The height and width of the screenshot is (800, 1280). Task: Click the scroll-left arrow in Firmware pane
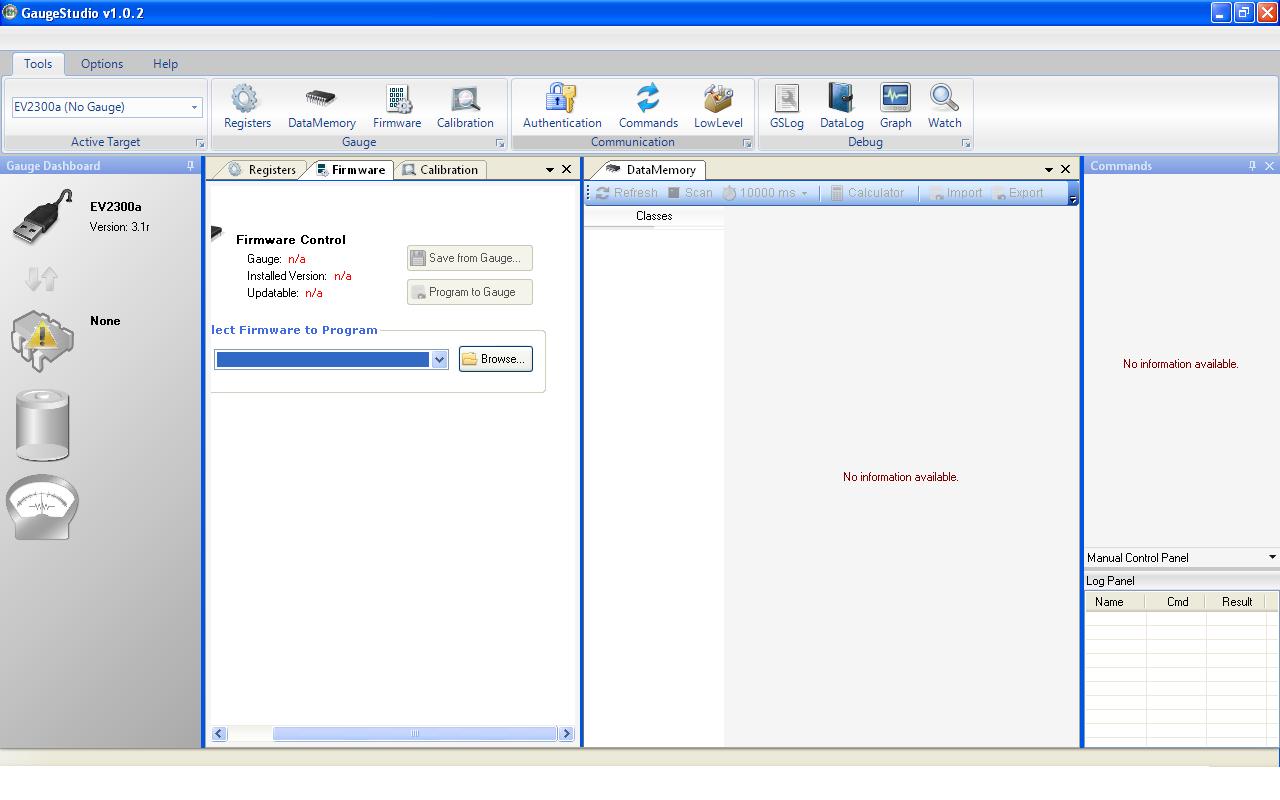point(219,734)
